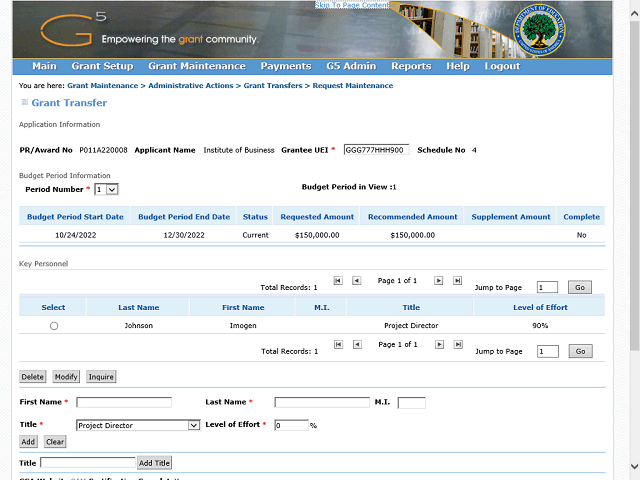Click the Grant Transfers breadcrumb link
The height and width of the screenshot is (480, 640).
tap(272, 86)
